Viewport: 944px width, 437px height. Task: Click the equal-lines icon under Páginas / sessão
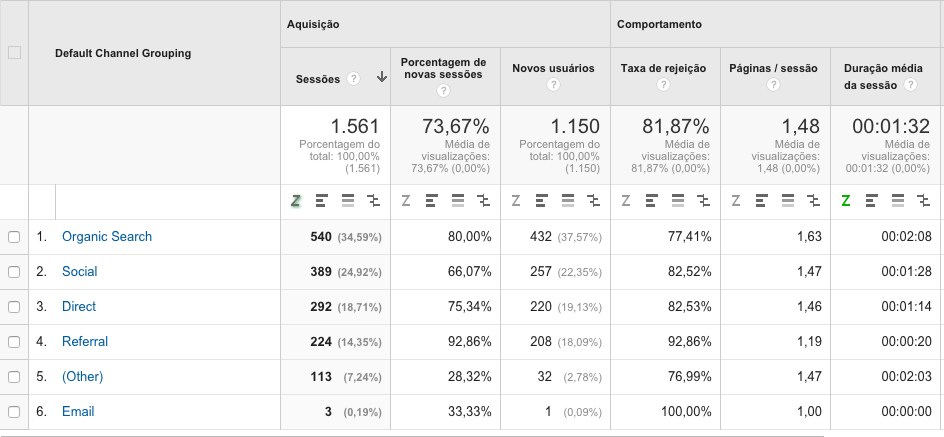[x=789, y=201]
